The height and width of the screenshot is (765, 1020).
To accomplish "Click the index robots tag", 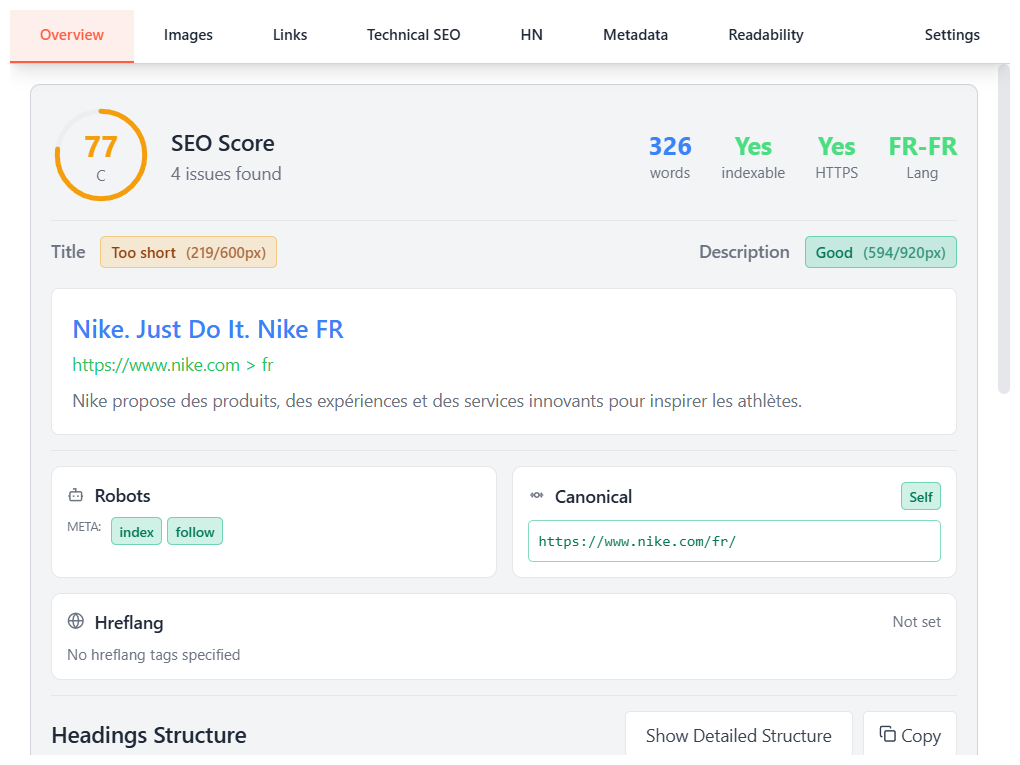I will (136, 531).
